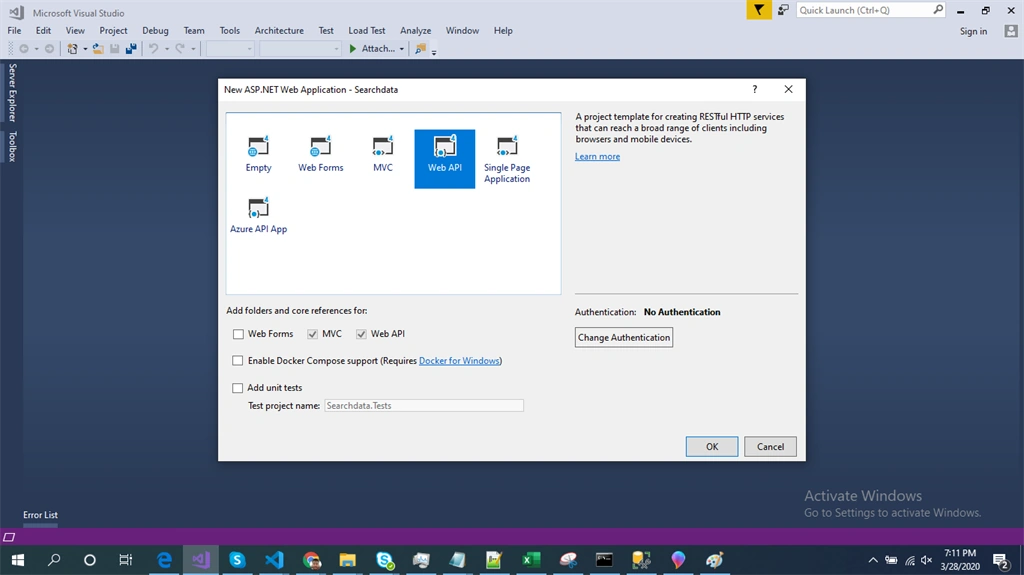Enable the Web Forms checkbox
The height and width of the screenshot is (575, 1024).
point(238,334)
